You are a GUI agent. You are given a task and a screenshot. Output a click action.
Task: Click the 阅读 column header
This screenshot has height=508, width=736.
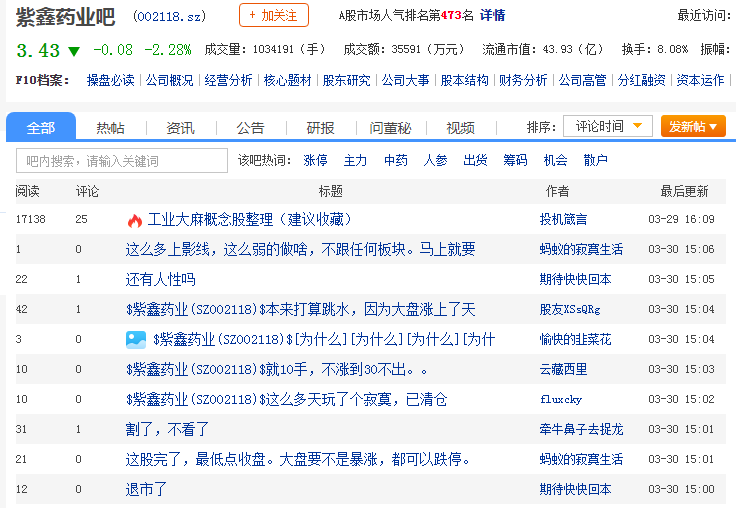coord(28,191)
